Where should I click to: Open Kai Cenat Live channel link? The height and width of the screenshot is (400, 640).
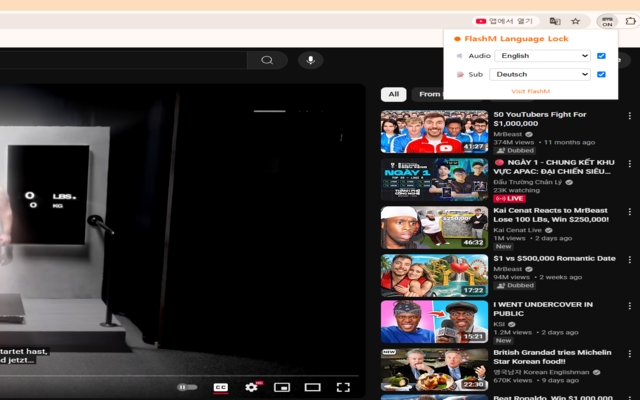[517, 230]
